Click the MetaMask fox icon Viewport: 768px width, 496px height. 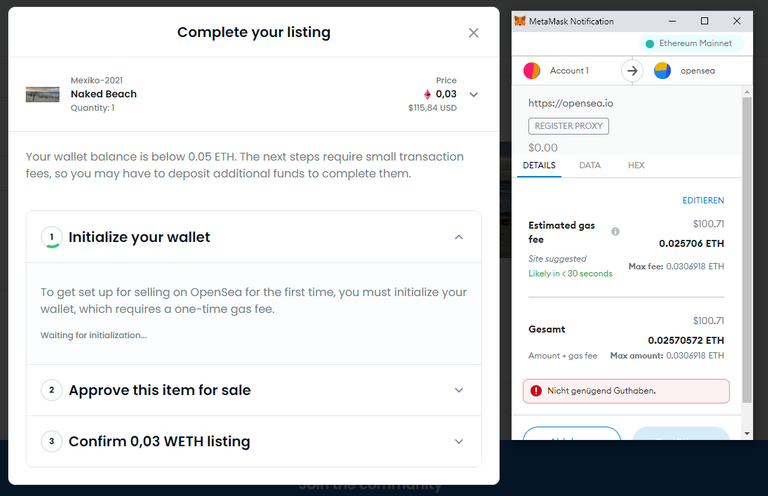[520, 21]
